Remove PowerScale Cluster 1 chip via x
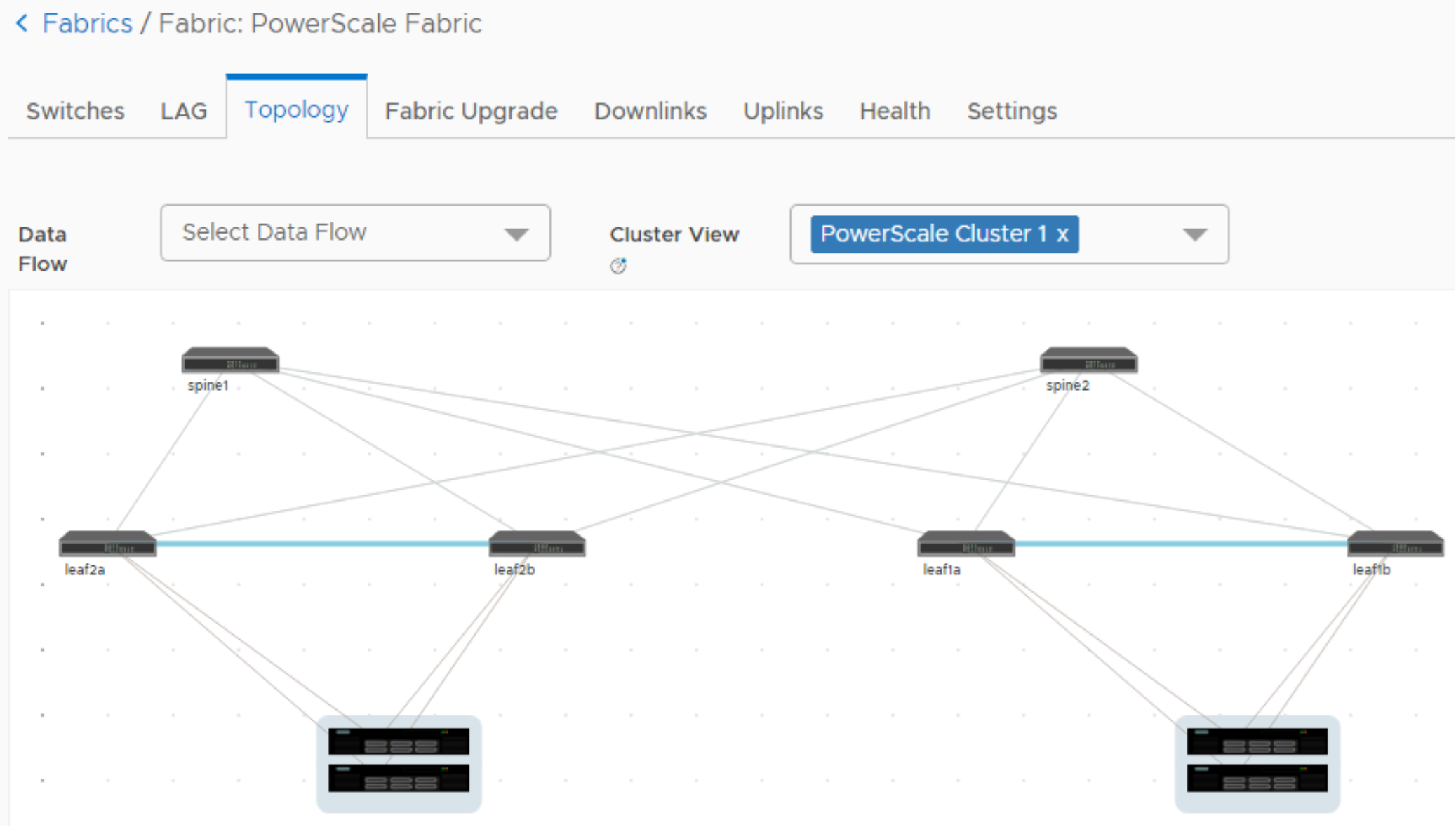Screen dimensions: 1456x827 tap(1062, 234)
